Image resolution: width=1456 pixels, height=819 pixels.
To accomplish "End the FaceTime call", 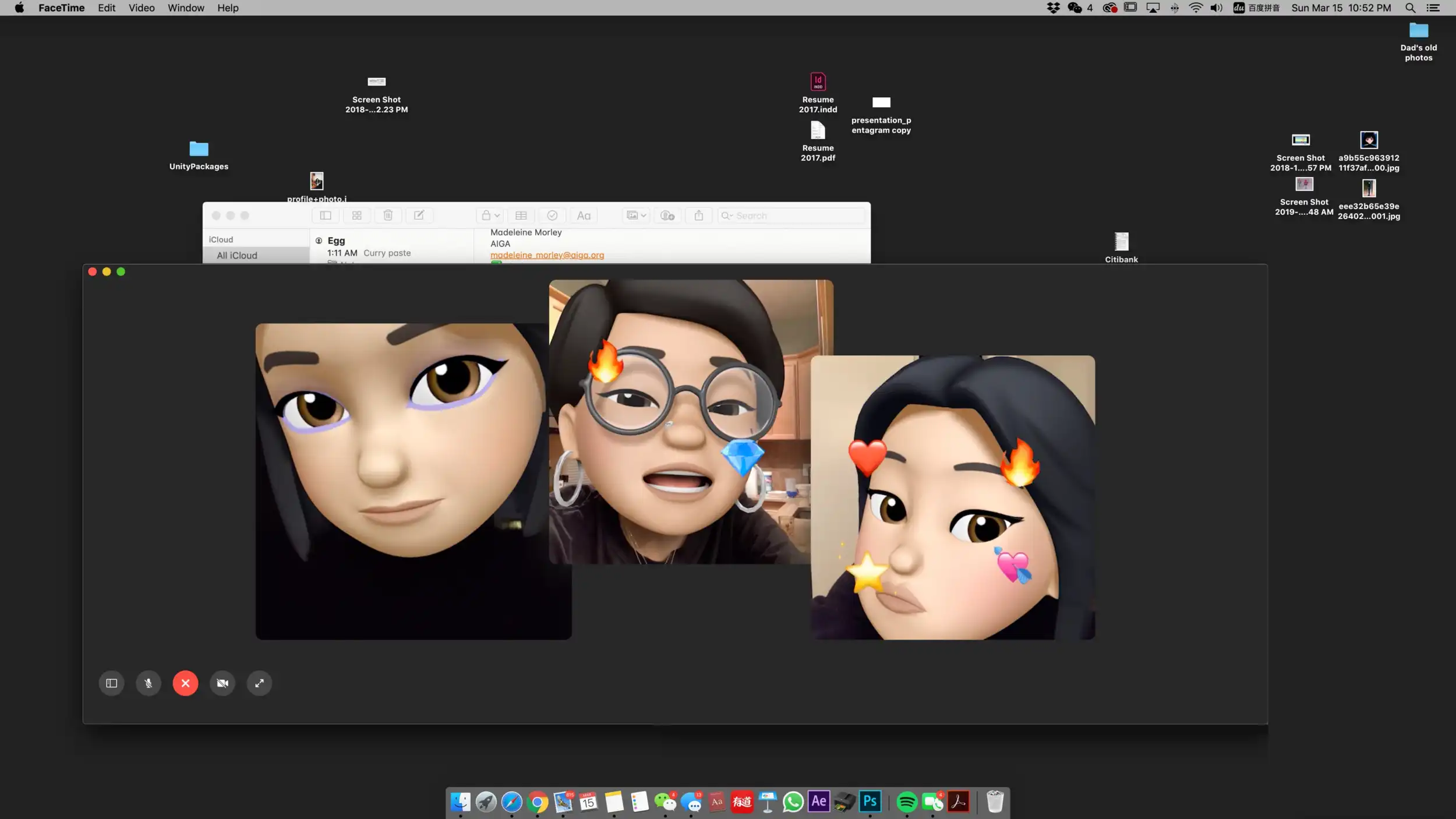I will pyautogui.click(x=185, y=683).
